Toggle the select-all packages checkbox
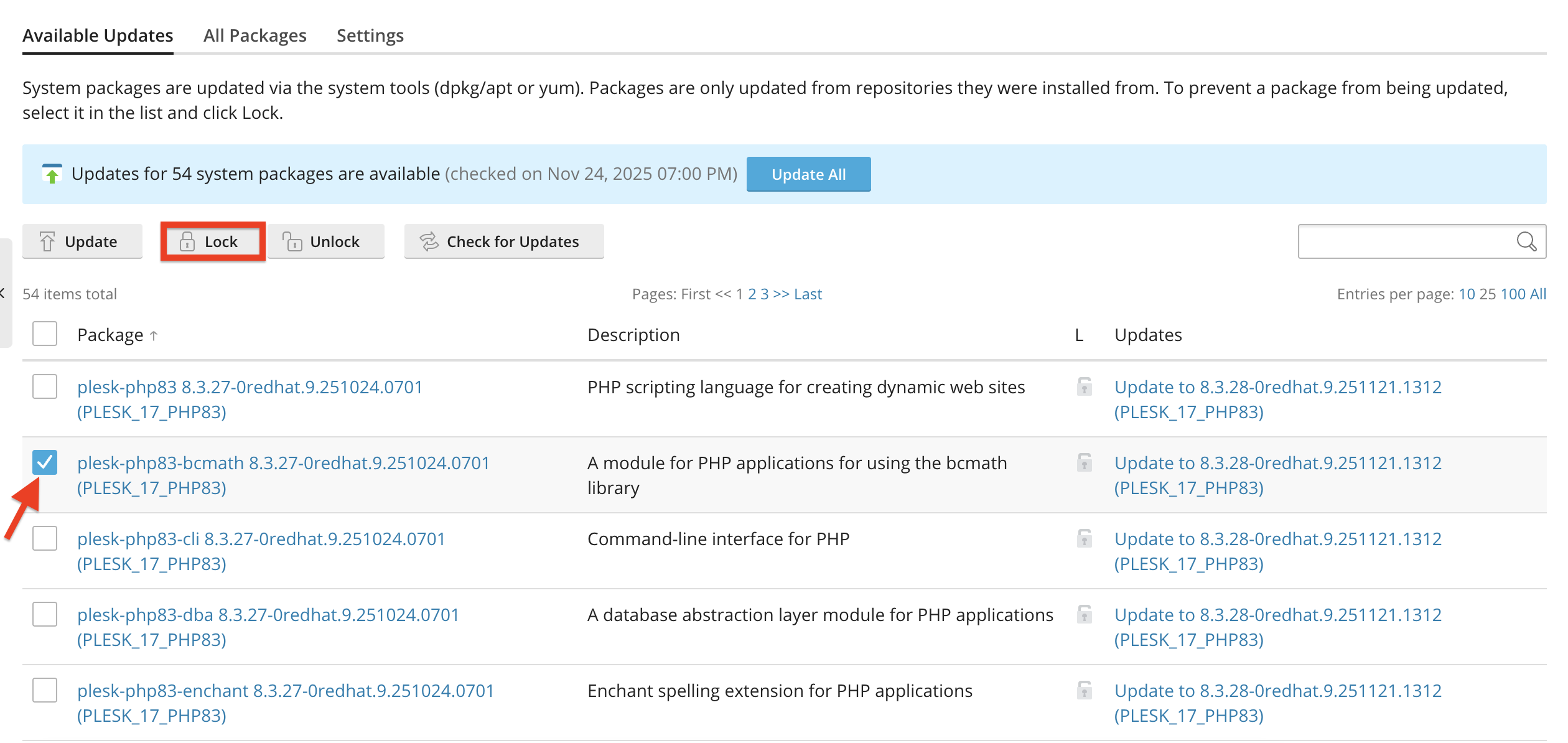Screen dimensions: 1568x743 (45, 334)
